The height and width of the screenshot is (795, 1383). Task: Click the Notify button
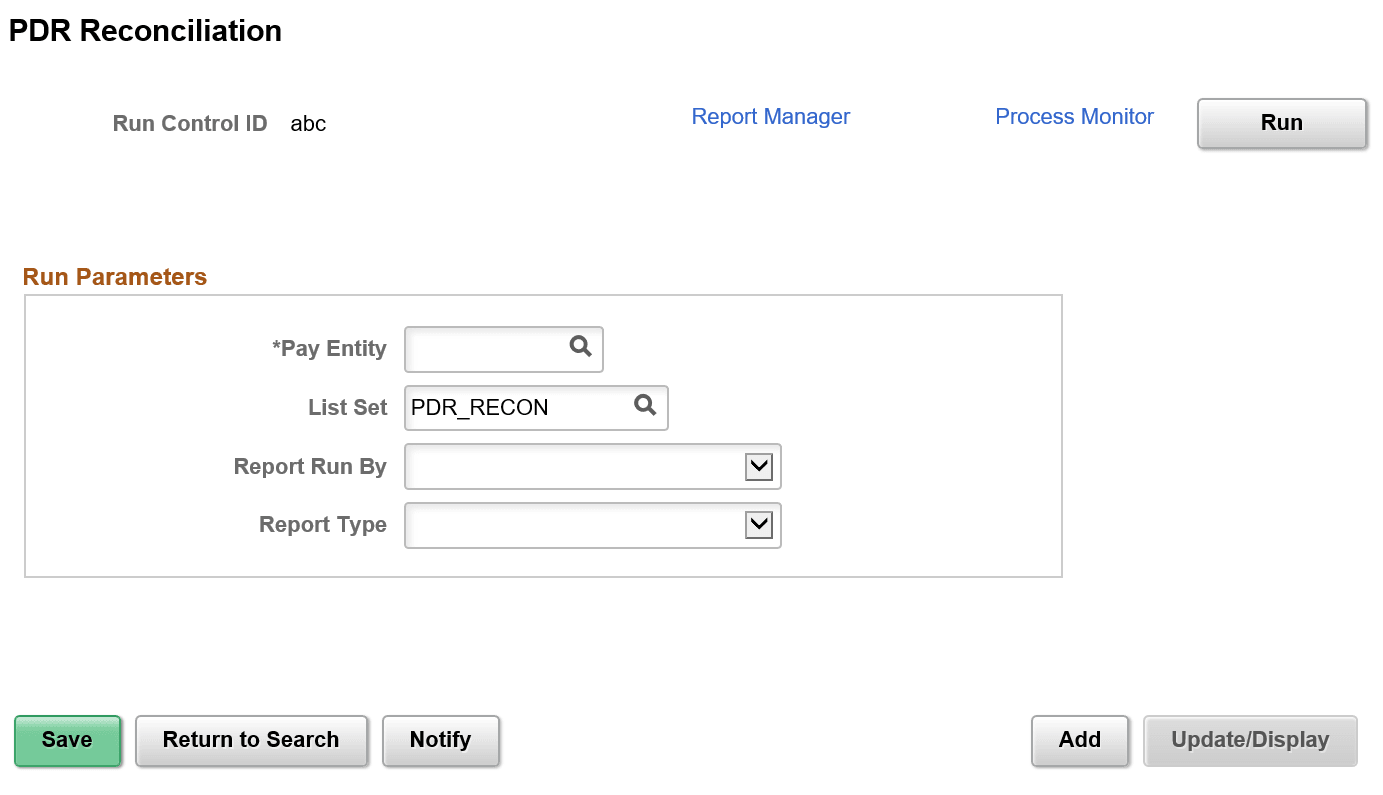(x=440, y=740)
